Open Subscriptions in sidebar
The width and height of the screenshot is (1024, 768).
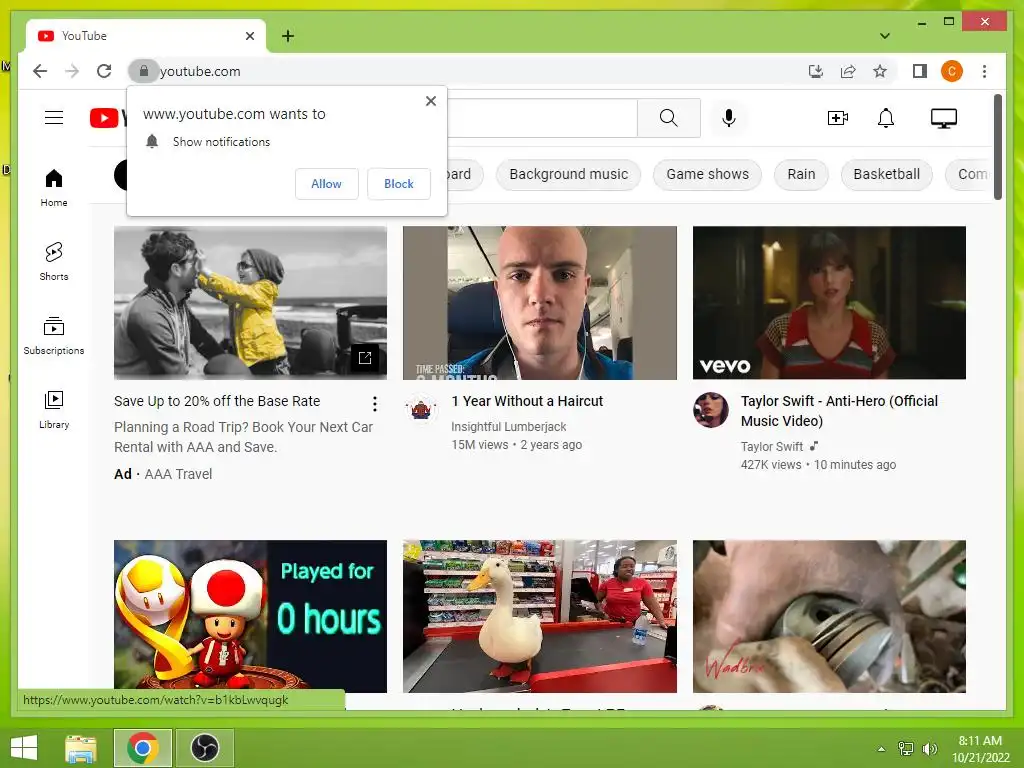54,336
